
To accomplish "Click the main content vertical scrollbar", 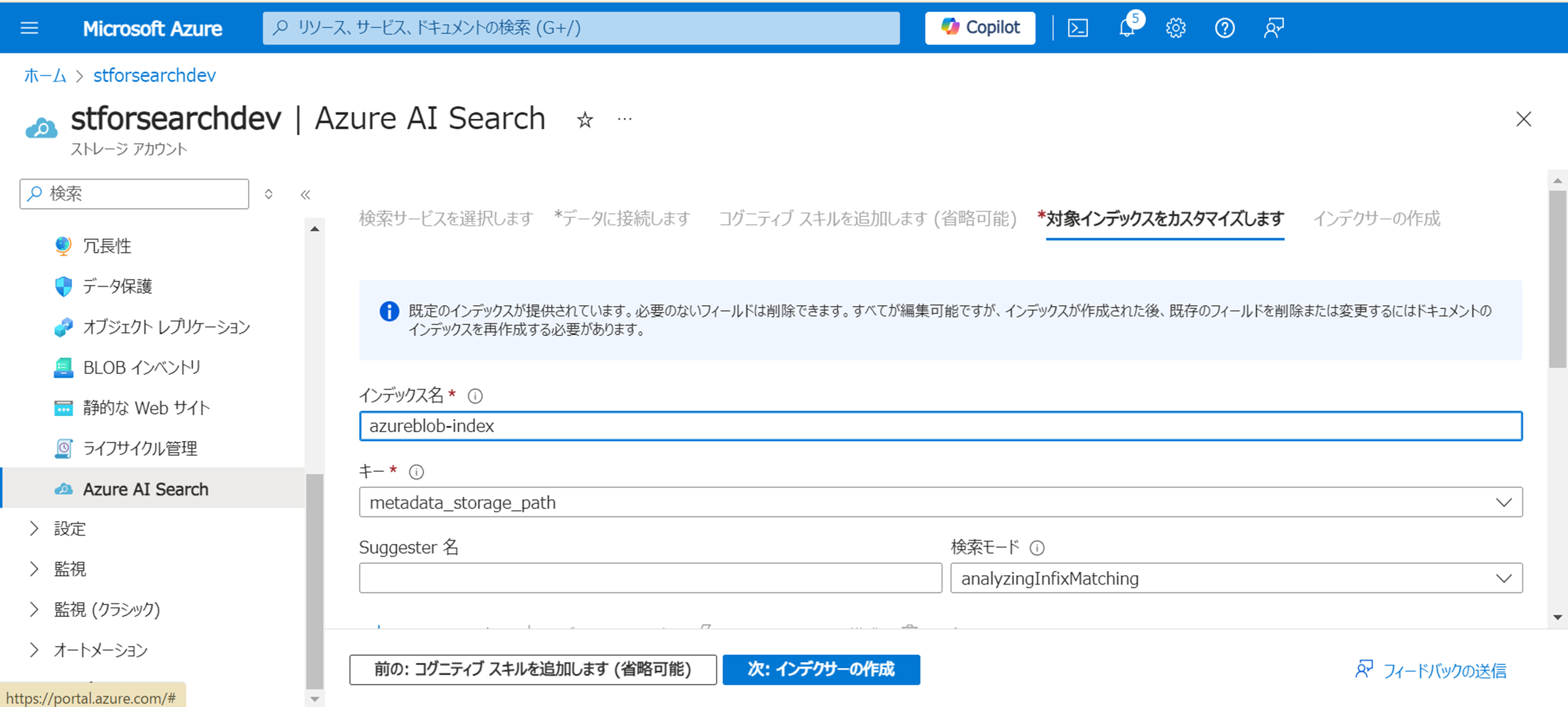I will (x=1557, y=280).
